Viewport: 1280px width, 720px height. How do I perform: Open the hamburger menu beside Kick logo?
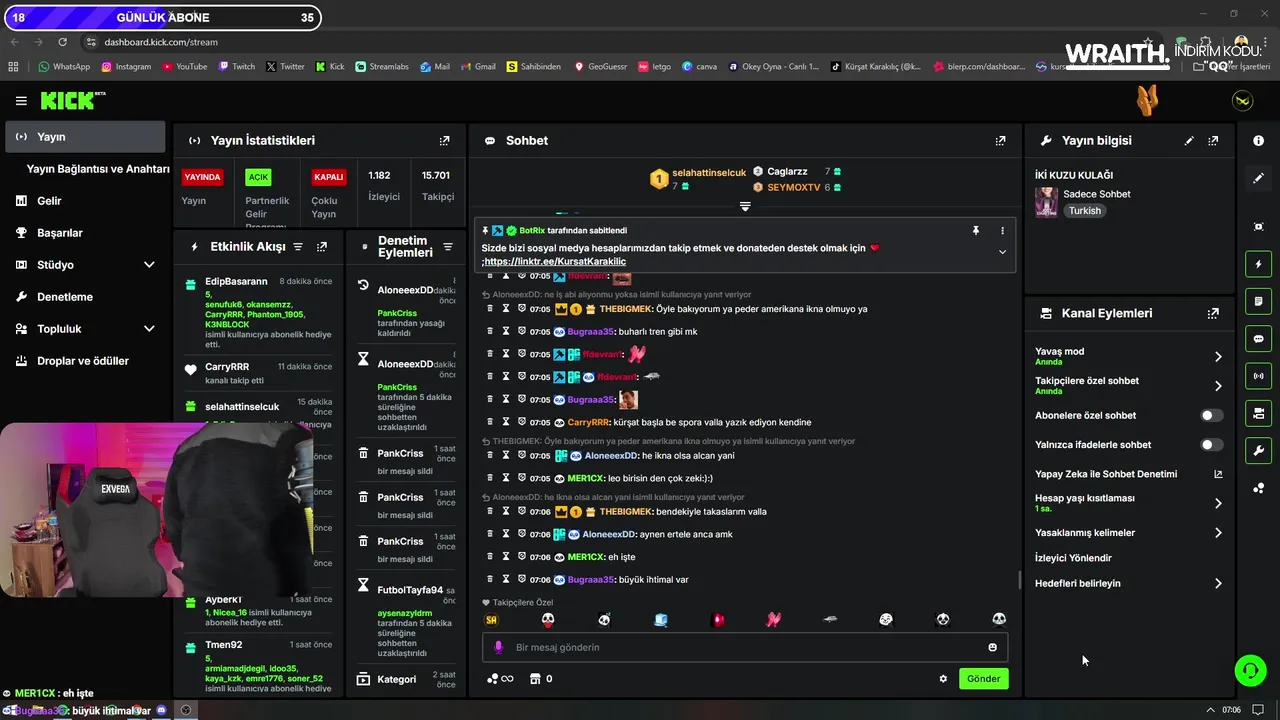[x=21, y=101]
